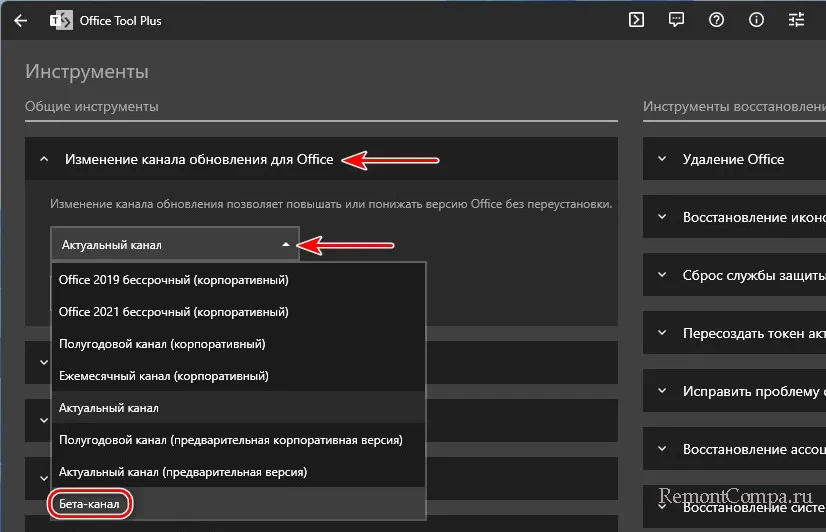Click the Office Tool Plus logo
Image resolution: width=826 pixels, height=532 pixels.
pos(59,20)
